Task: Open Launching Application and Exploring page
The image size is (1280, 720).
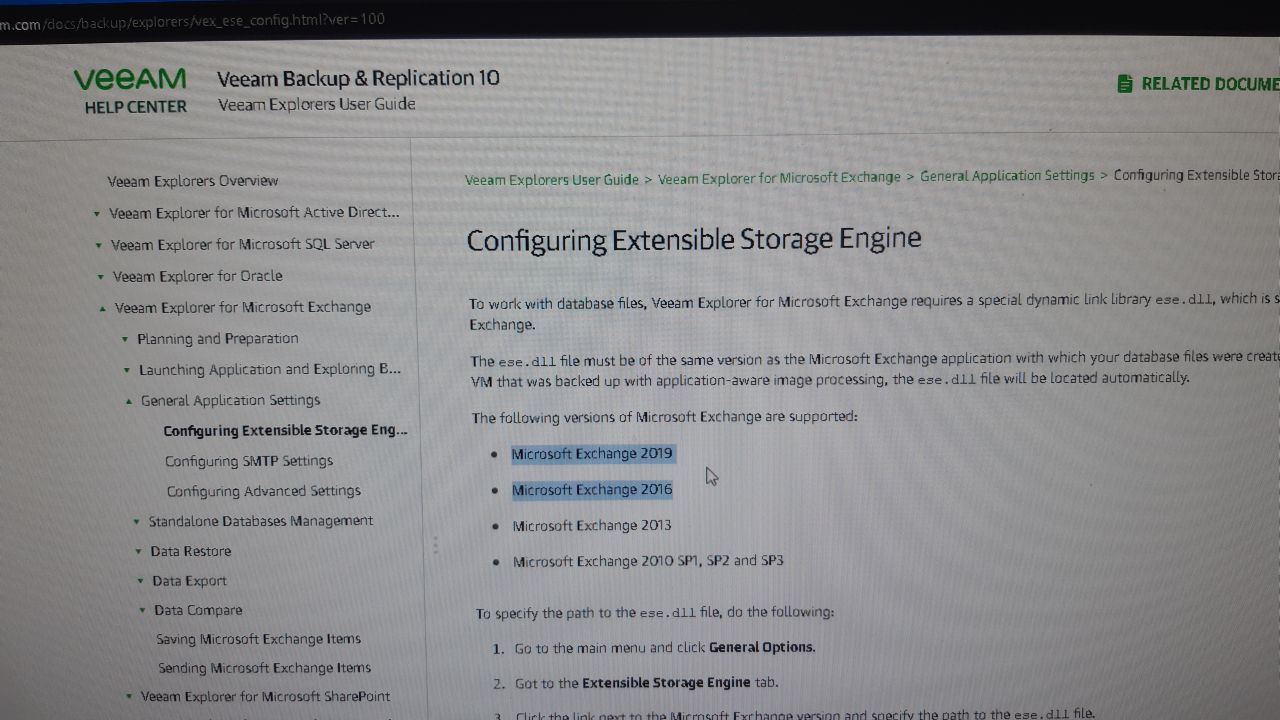Action: (270, 369)
